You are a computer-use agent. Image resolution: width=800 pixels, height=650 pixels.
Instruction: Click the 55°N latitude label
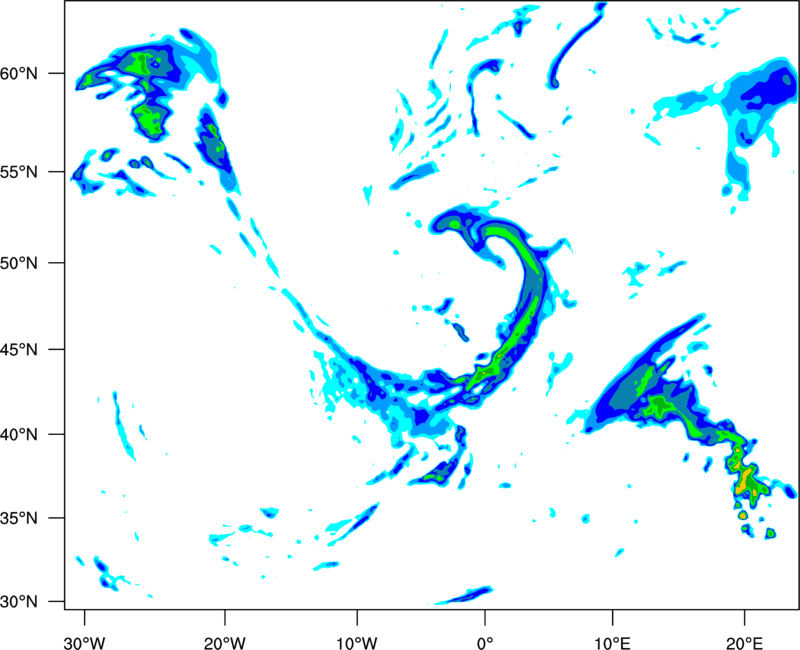(19, 172)
